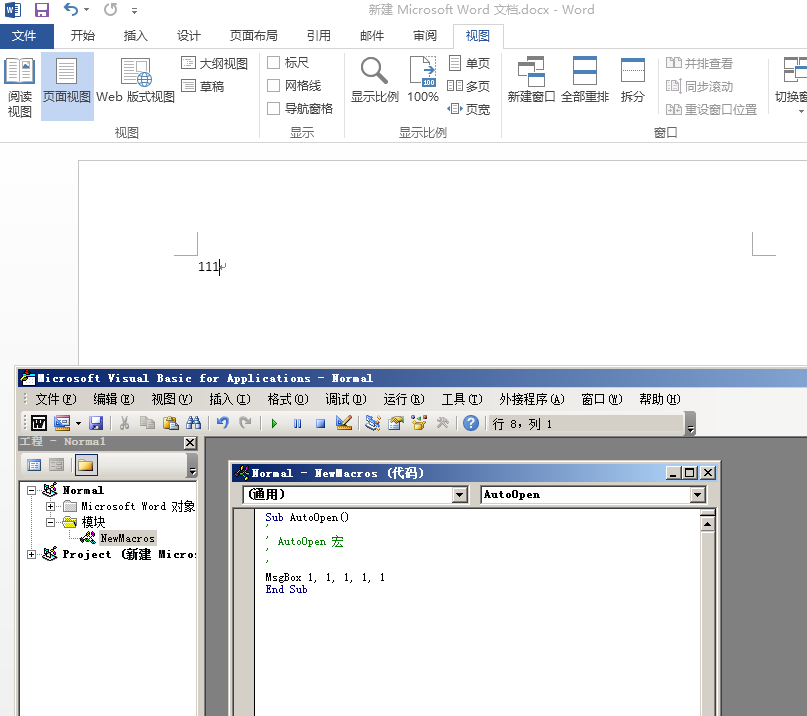Click the Redo button in Word quick access toolbar
The image size is (807, 716).
111,9
